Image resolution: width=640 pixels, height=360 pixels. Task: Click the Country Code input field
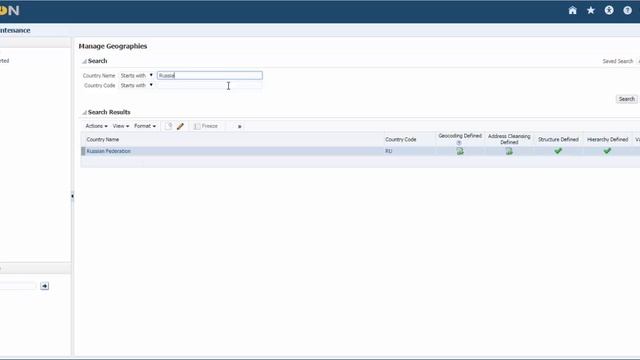(209, 85)
